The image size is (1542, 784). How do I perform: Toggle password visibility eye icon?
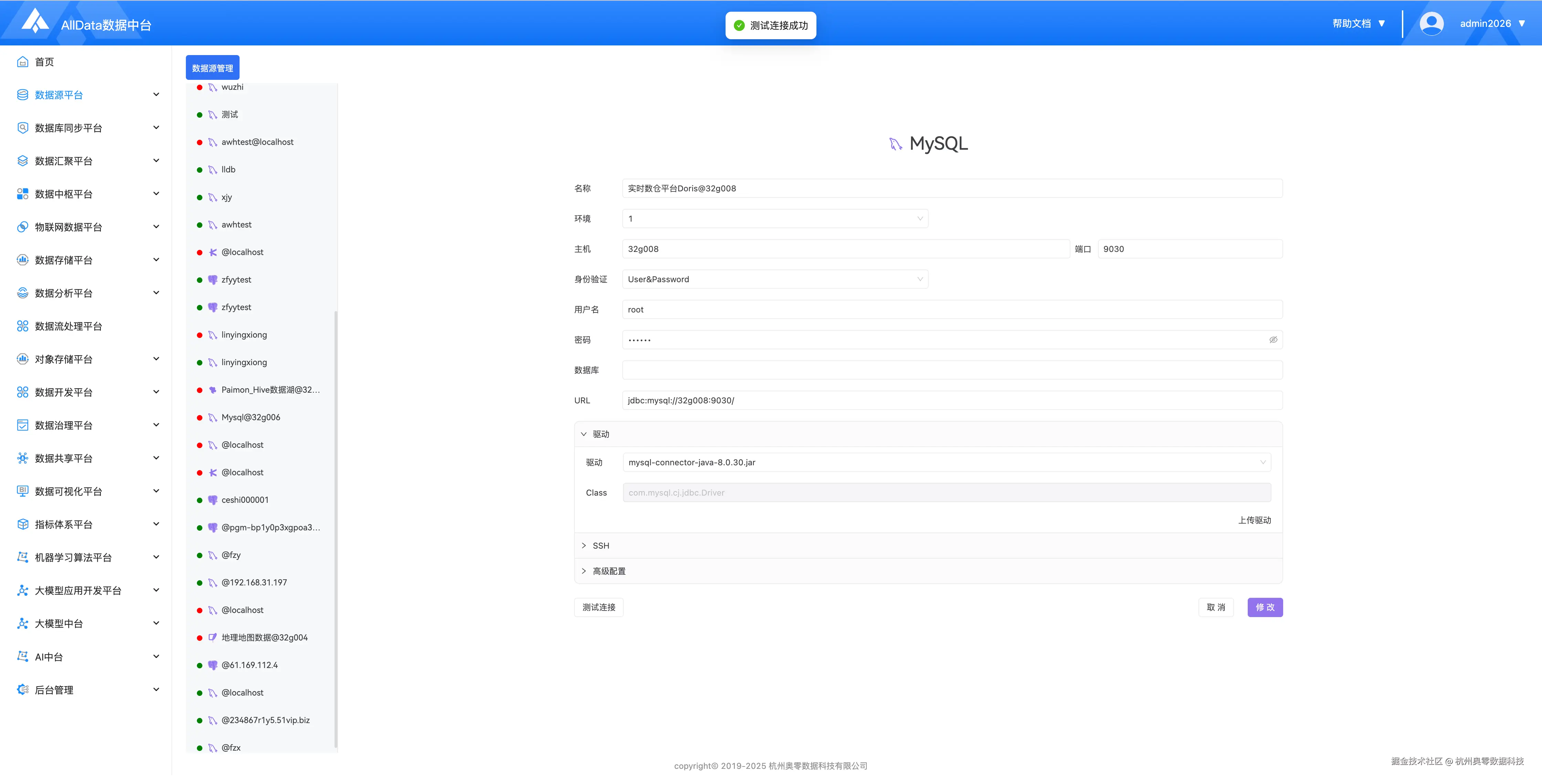[1273, 339]
